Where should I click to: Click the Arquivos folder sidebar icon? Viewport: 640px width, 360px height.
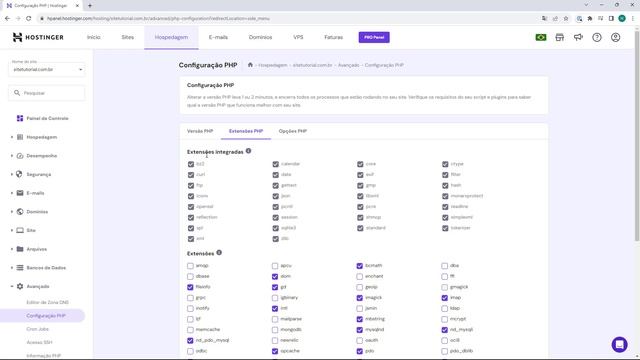point(20,249)
